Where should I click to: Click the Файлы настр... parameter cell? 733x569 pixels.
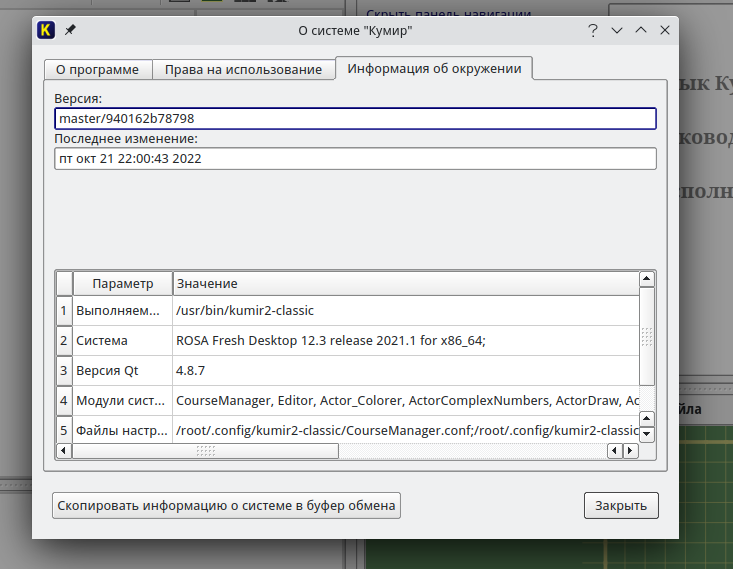pos(122,430)
